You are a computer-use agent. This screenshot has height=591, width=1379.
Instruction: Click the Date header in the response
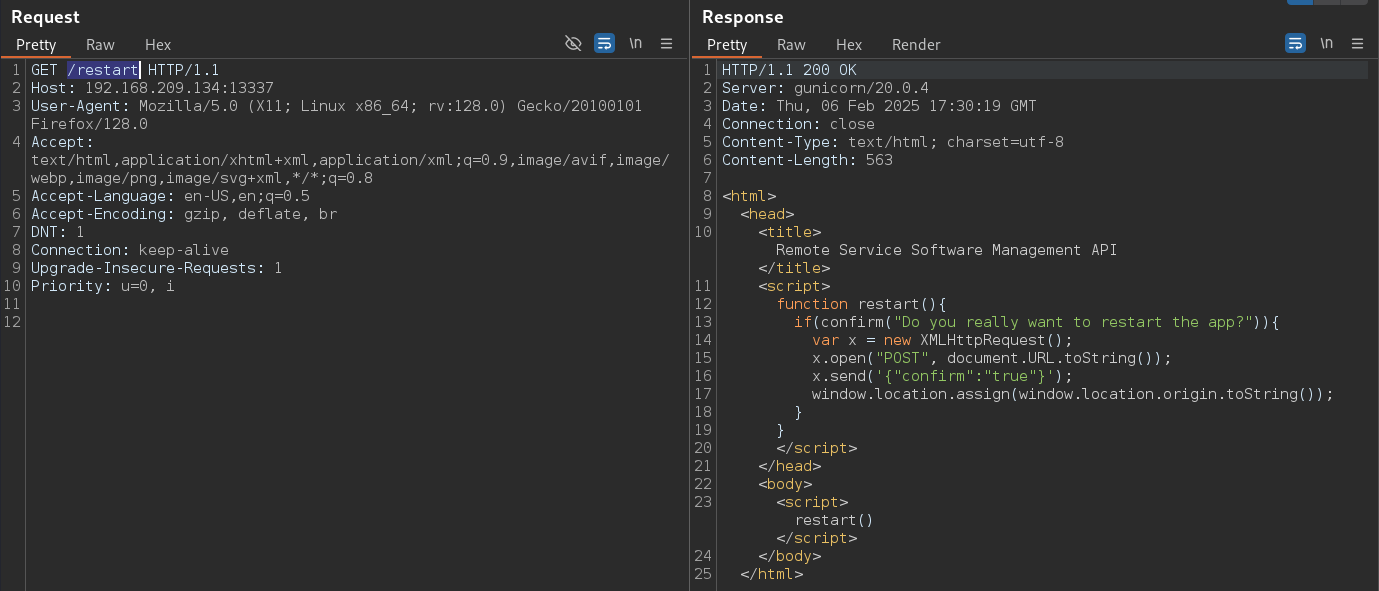click(x=879, y=106)
